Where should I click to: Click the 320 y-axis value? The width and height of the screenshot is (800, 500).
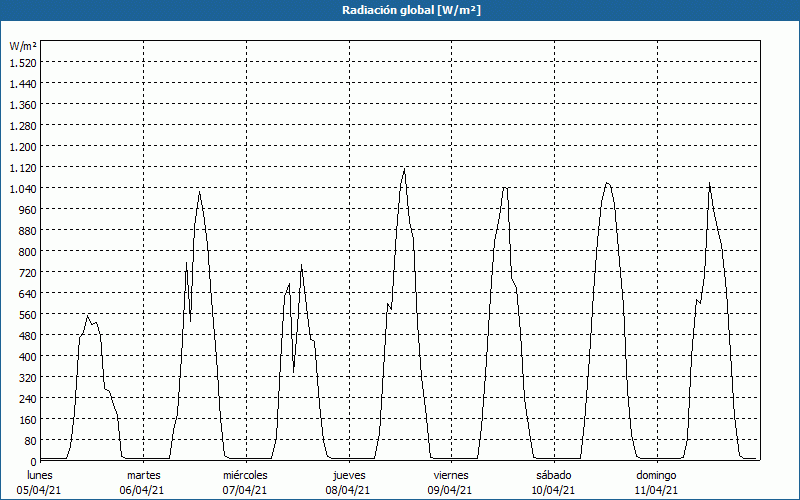tap(28, 378)
